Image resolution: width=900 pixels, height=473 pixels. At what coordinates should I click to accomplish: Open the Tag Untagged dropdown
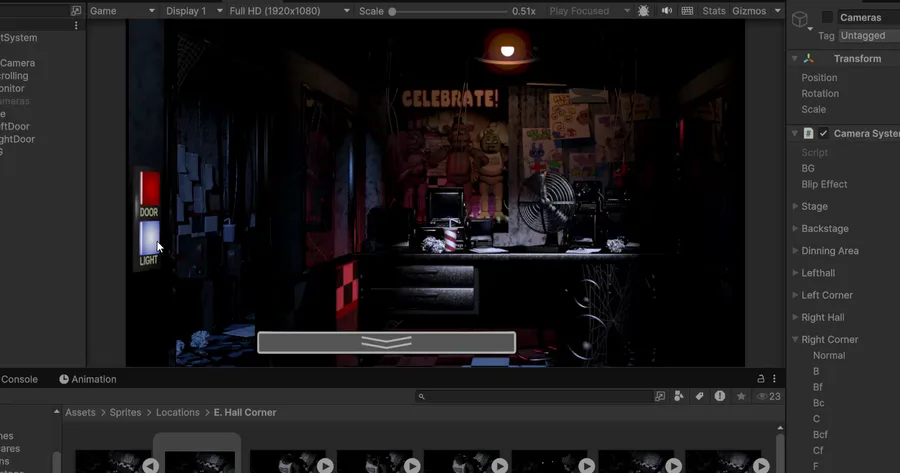pos(869,36)
